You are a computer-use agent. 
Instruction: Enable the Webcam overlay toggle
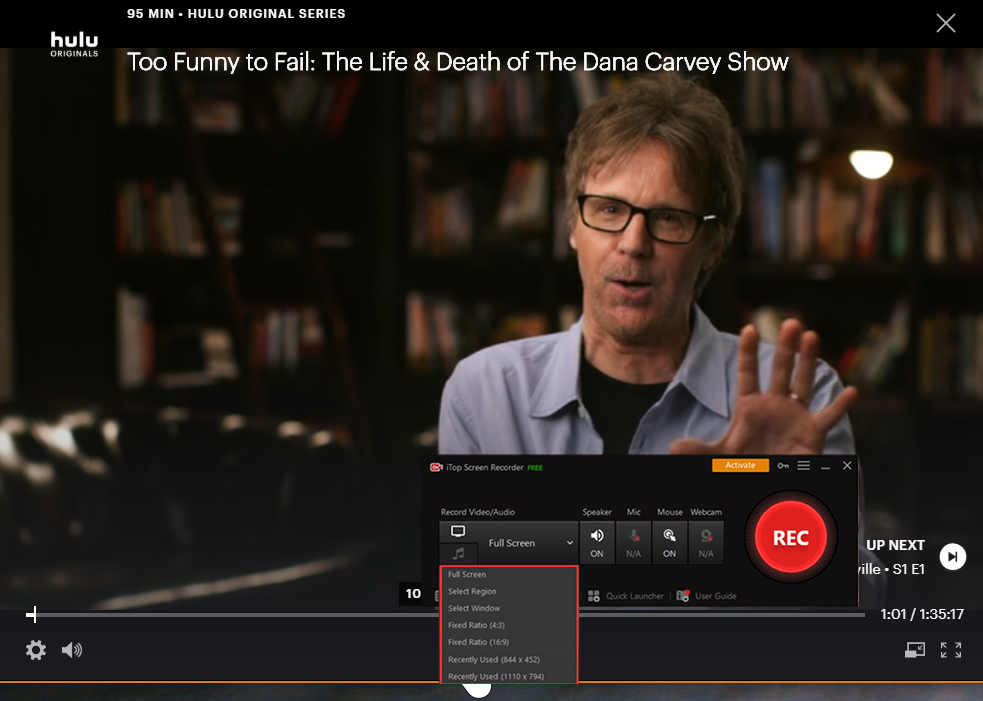706,542
